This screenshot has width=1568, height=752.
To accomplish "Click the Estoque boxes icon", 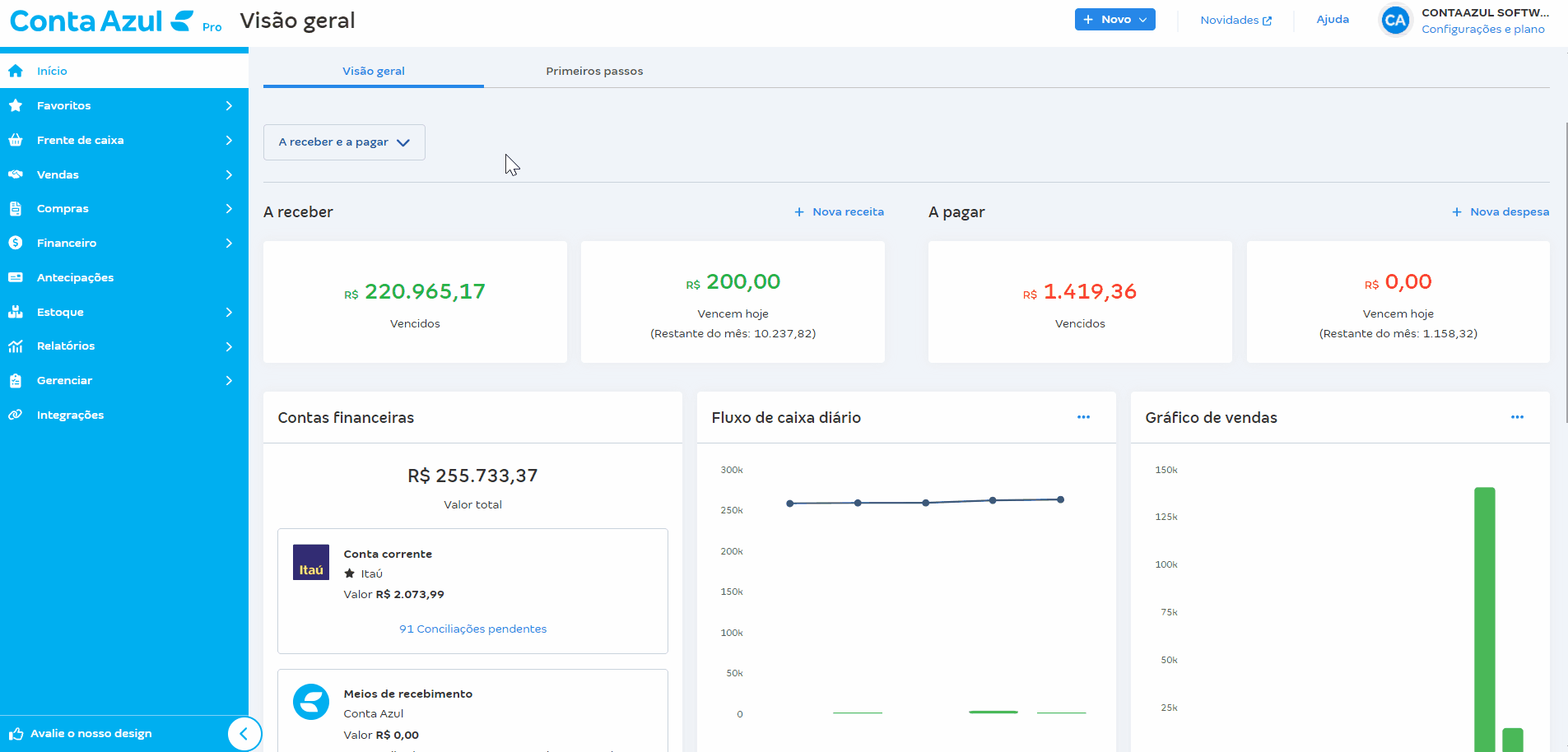I will click(x=16, y=312).
